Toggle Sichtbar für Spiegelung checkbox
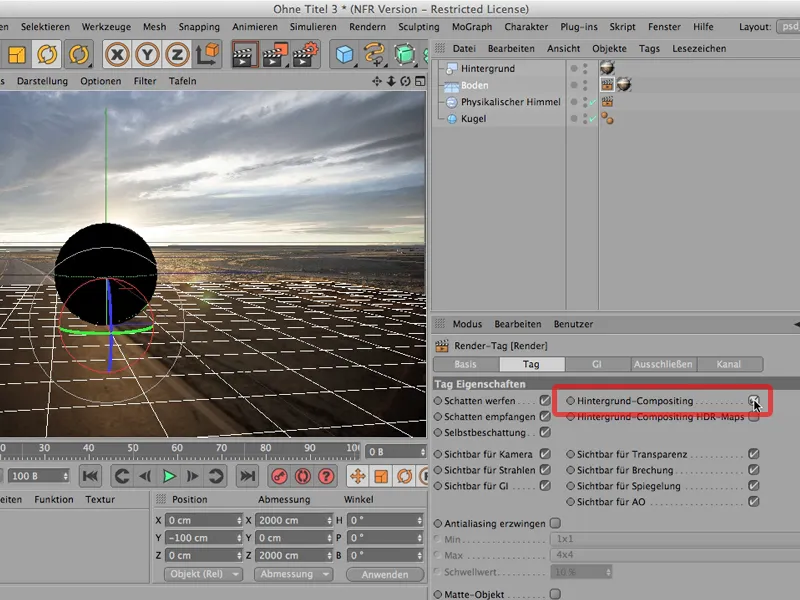This screenshot has width=800, height=600. pos(754,486)
